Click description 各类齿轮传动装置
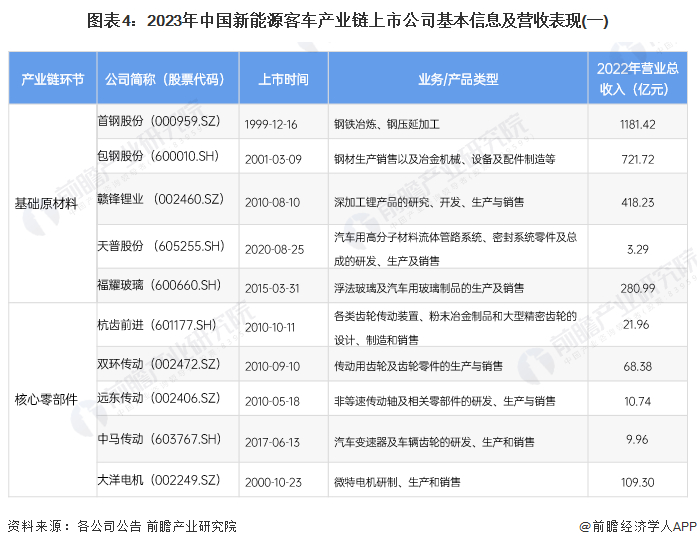The image size is (697, 547). click(456, 327)
